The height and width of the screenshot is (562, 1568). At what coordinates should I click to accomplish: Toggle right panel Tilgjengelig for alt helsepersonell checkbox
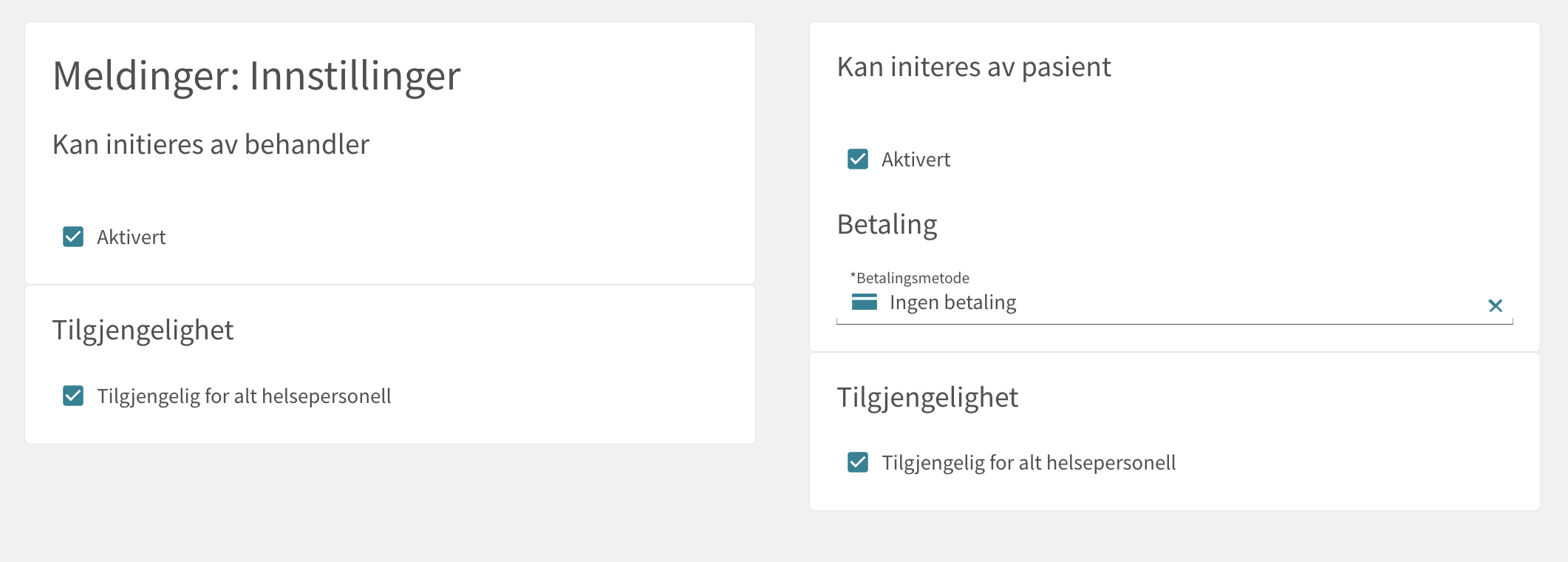(858, 462)
